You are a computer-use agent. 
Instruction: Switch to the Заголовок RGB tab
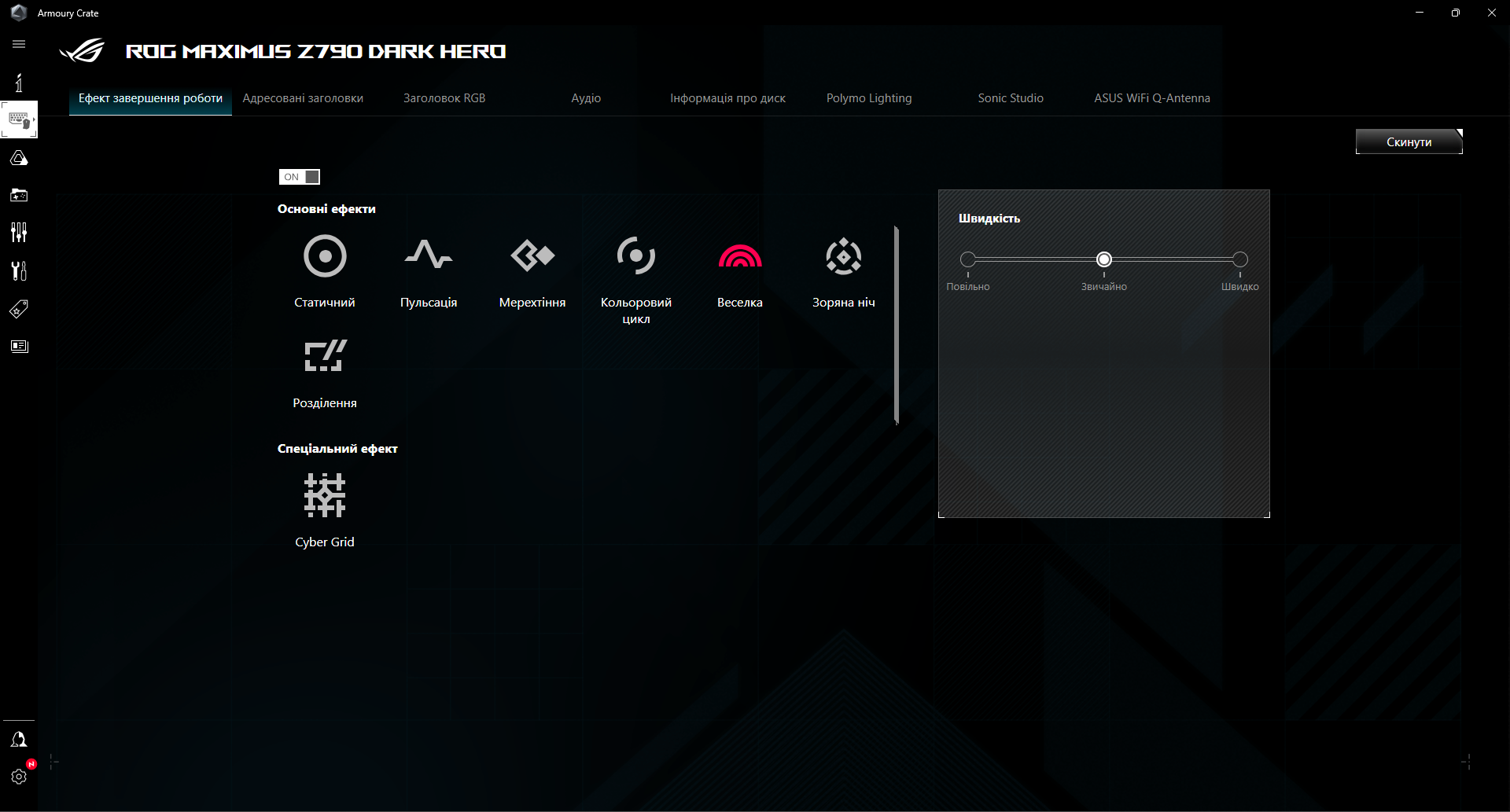coord(444,97)
